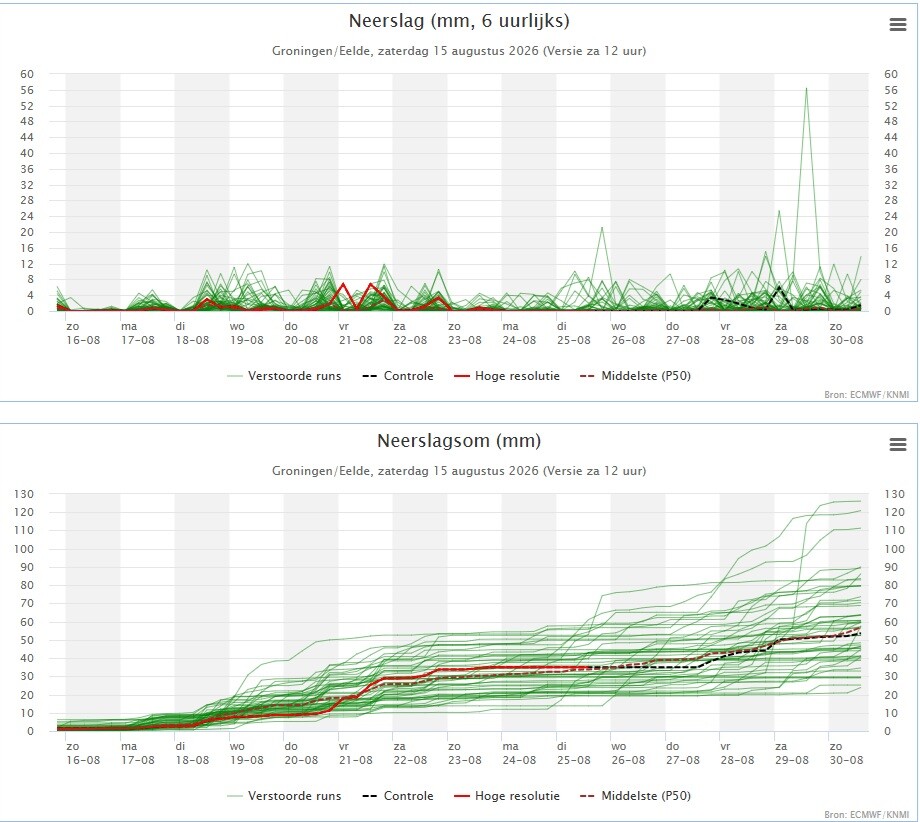920x822 pixels.
Task: Click the Neerslag (mm, 6 uurlijks) title
Action: [459, 21]
